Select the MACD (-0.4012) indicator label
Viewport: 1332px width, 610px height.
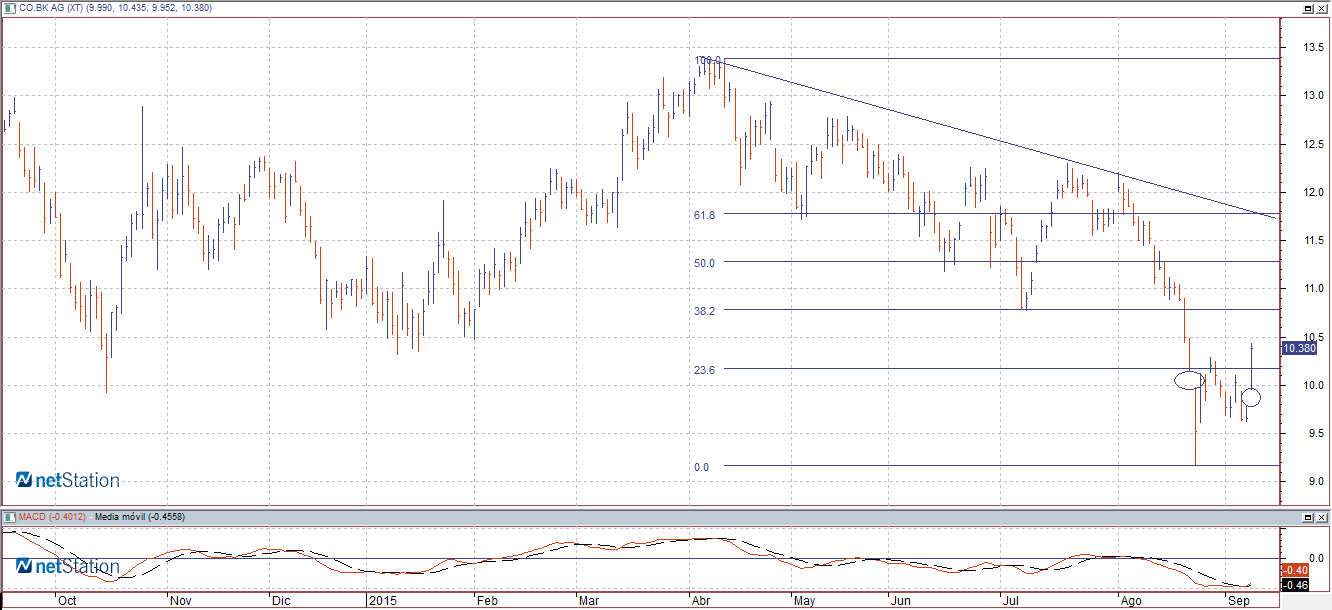[x=52, y=517]
